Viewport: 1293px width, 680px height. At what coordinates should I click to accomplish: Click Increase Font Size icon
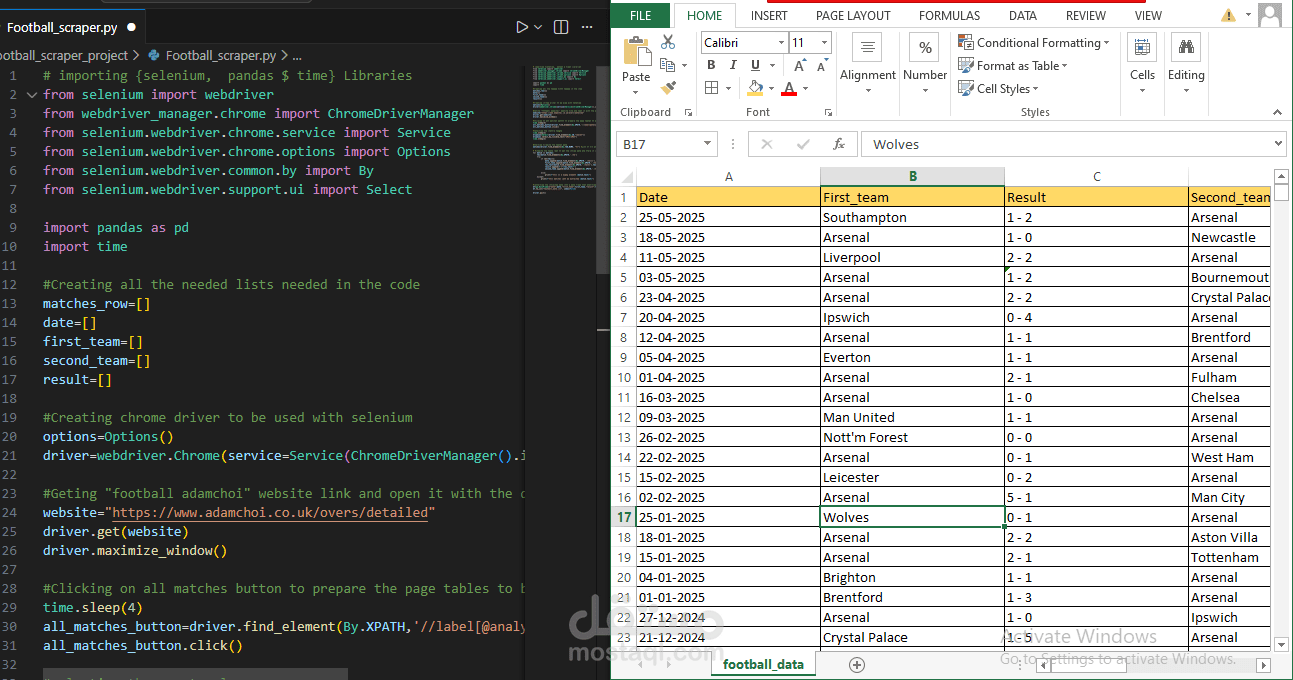click(799, 65)
